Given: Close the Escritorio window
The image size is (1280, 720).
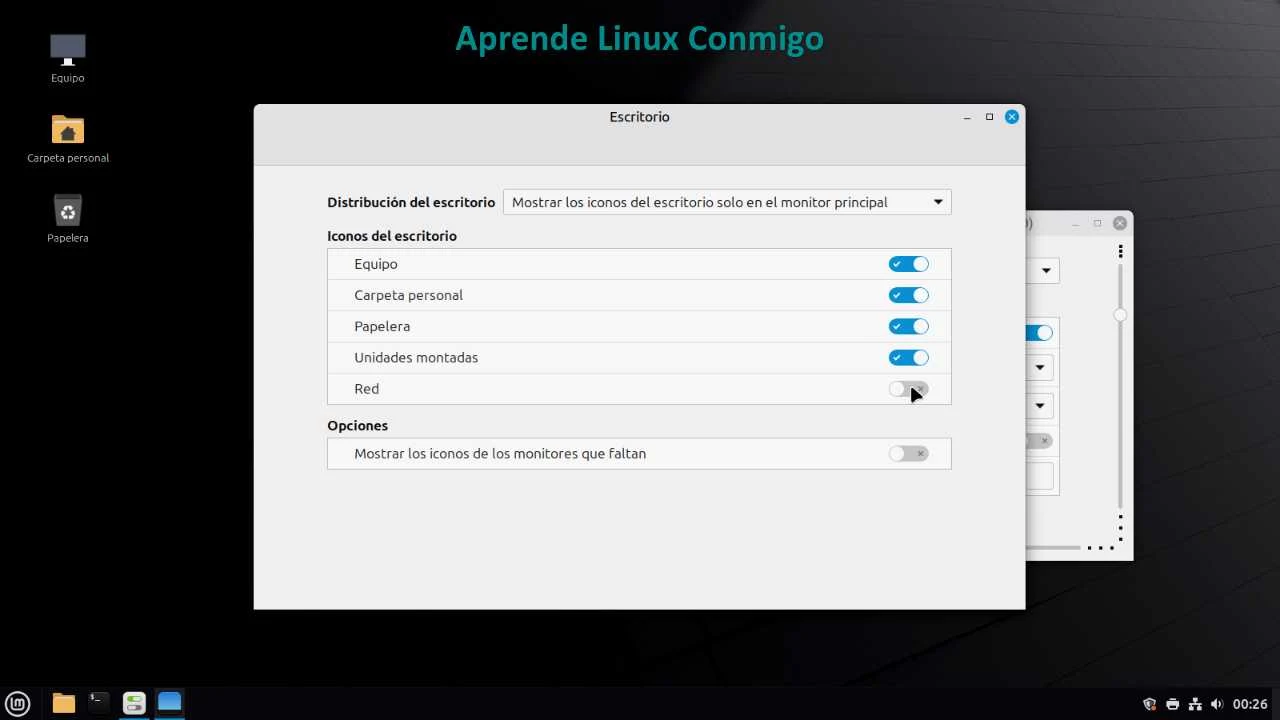Looking at the screenshot, I should click(x=1012, y=117).
